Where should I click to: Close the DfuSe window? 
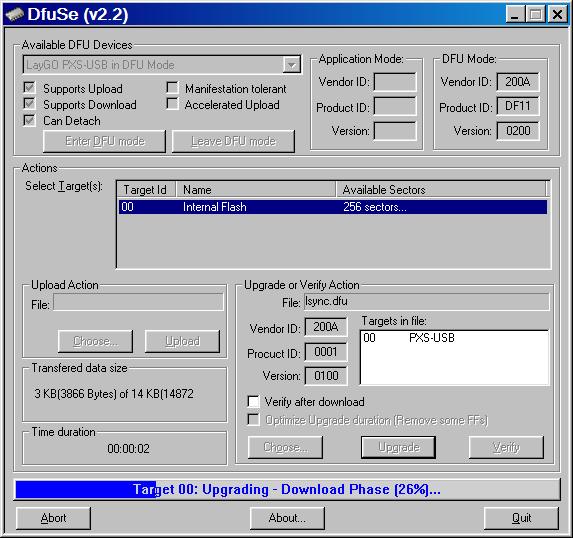coord(557,15)
